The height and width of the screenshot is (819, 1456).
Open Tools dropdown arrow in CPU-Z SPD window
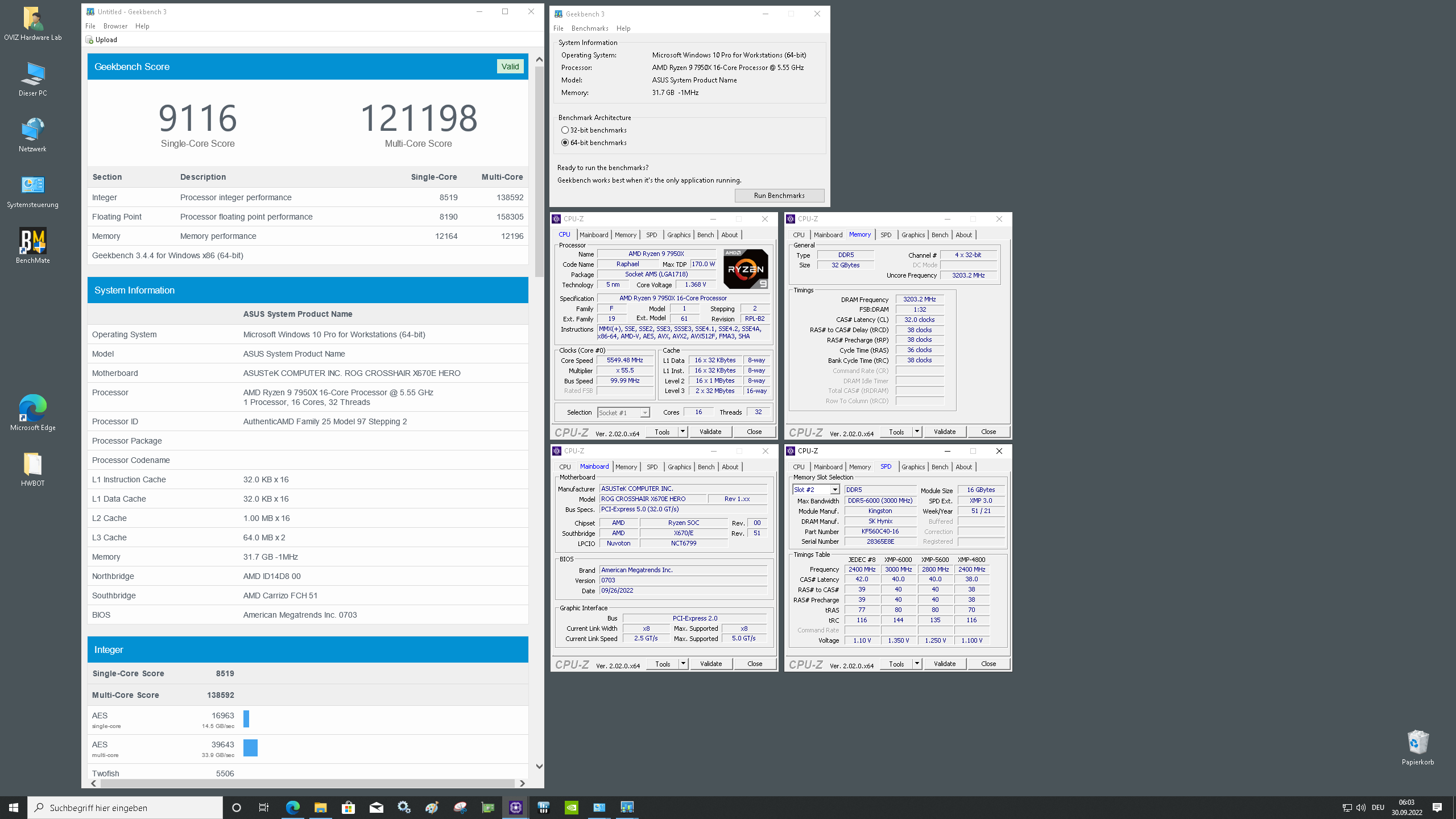917,664
